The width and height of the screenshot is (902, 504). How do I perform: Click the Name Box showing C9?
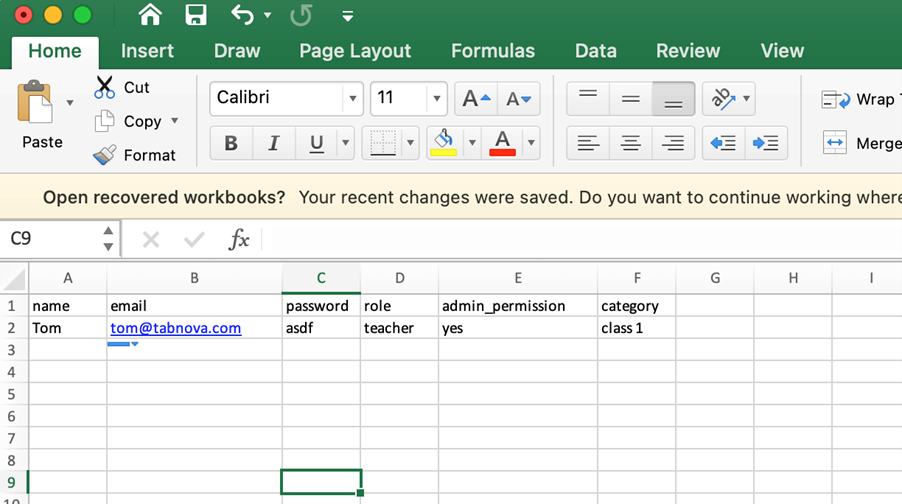tap(51, 238)
